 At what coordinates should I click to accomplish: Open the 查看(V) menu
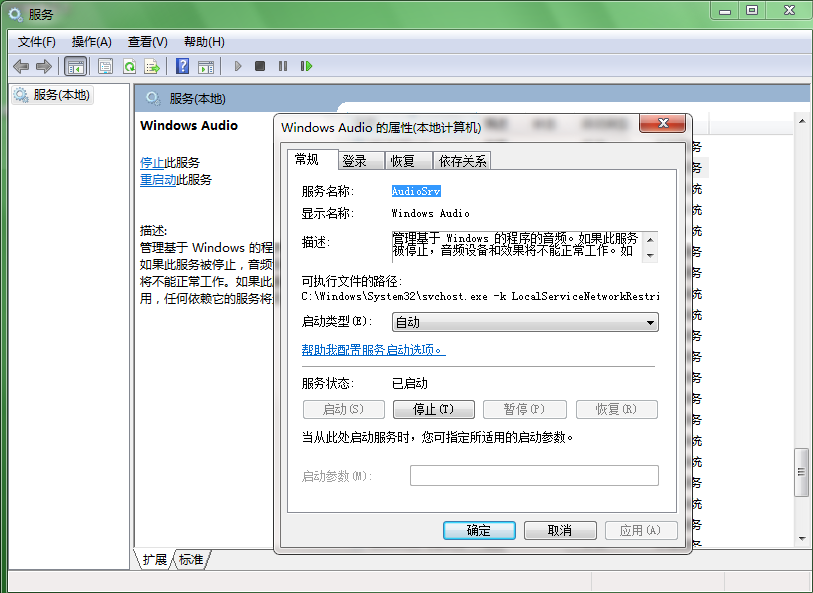147,42
